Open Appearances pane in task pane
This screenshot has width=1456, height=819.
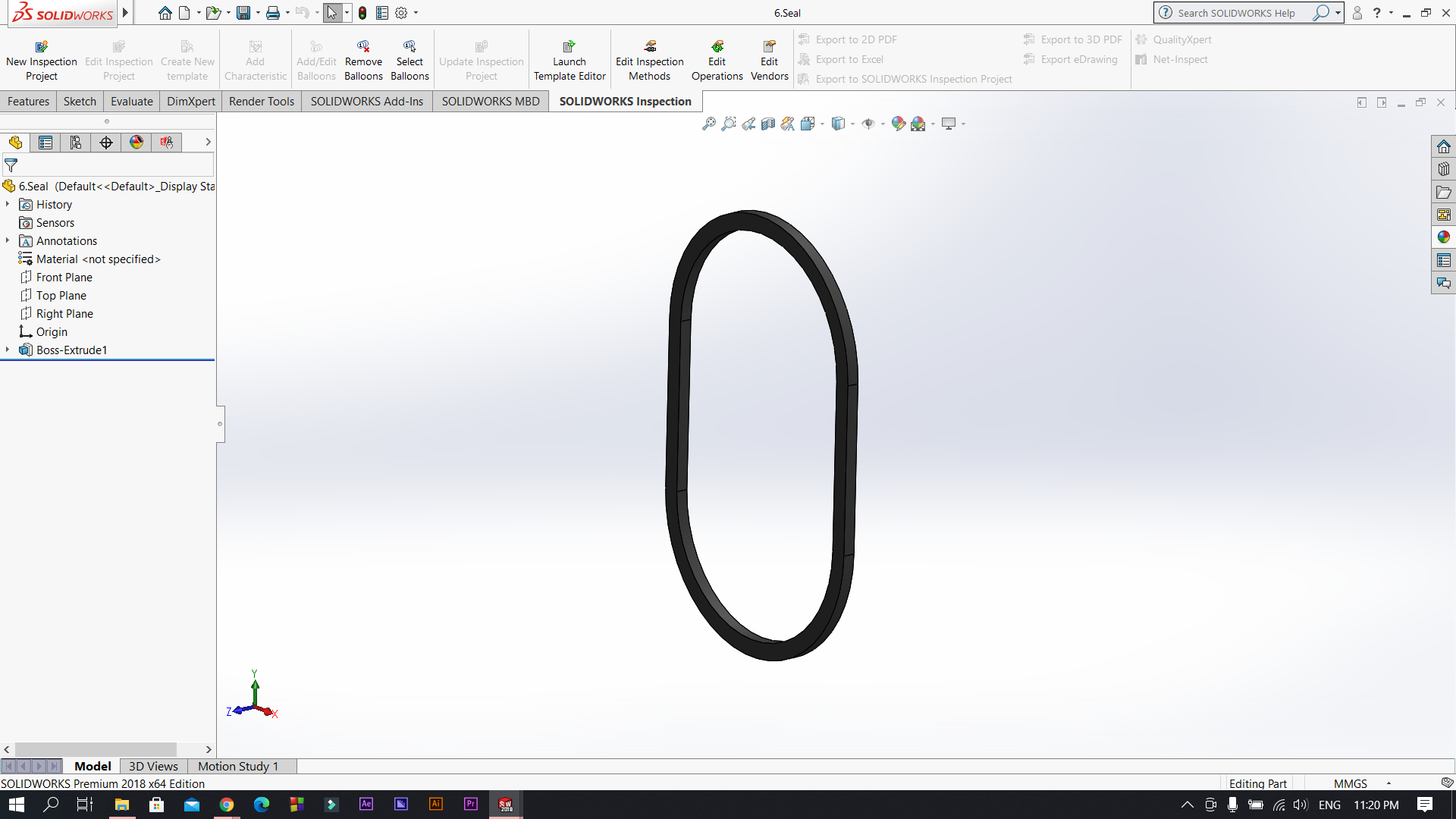pyautogui.click(x=1443, y=237)
